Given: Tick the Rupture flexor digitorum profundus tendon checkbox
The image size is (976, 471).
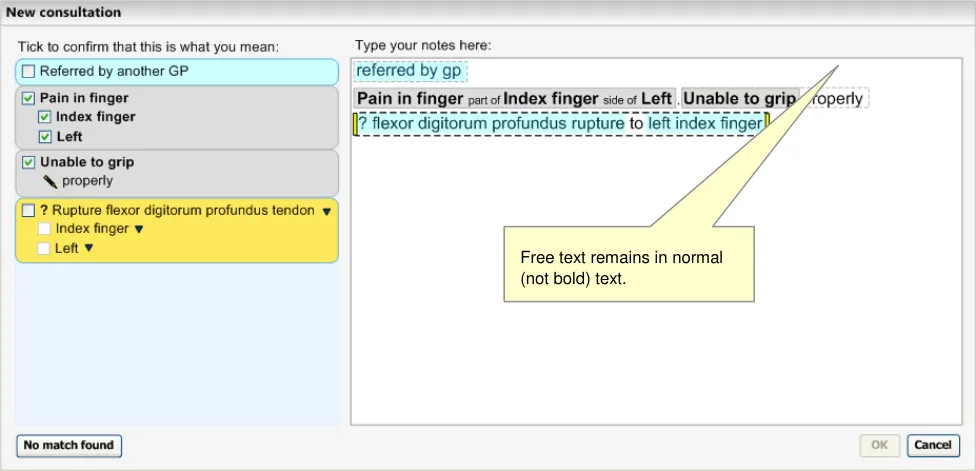Looking at the screenshot, I should point(29,211).
